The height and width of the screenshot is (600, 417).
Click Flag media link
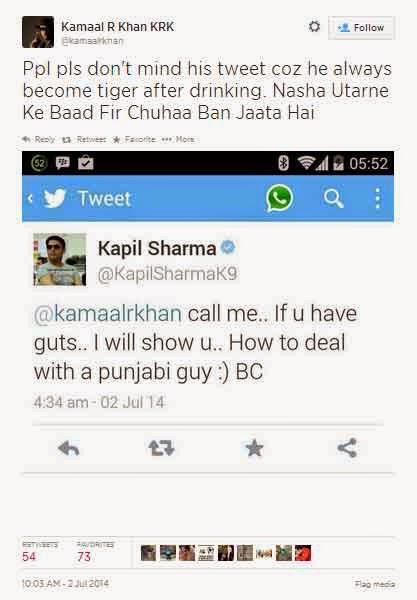pyautogui.click(x=375, y=584)
